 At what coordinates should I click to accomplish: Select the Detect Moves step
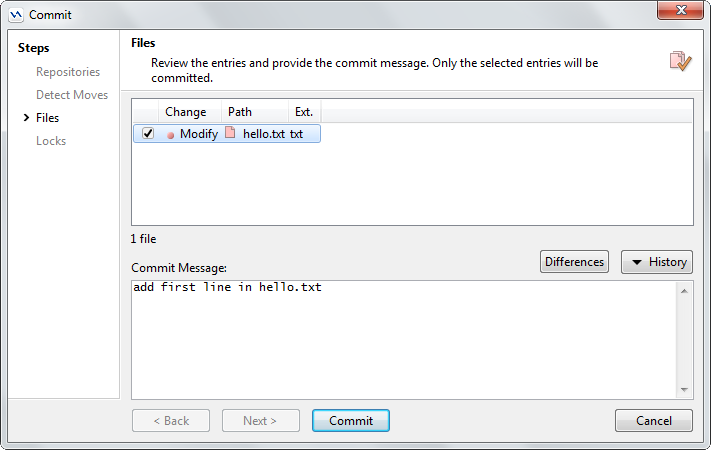coord(72,95)
